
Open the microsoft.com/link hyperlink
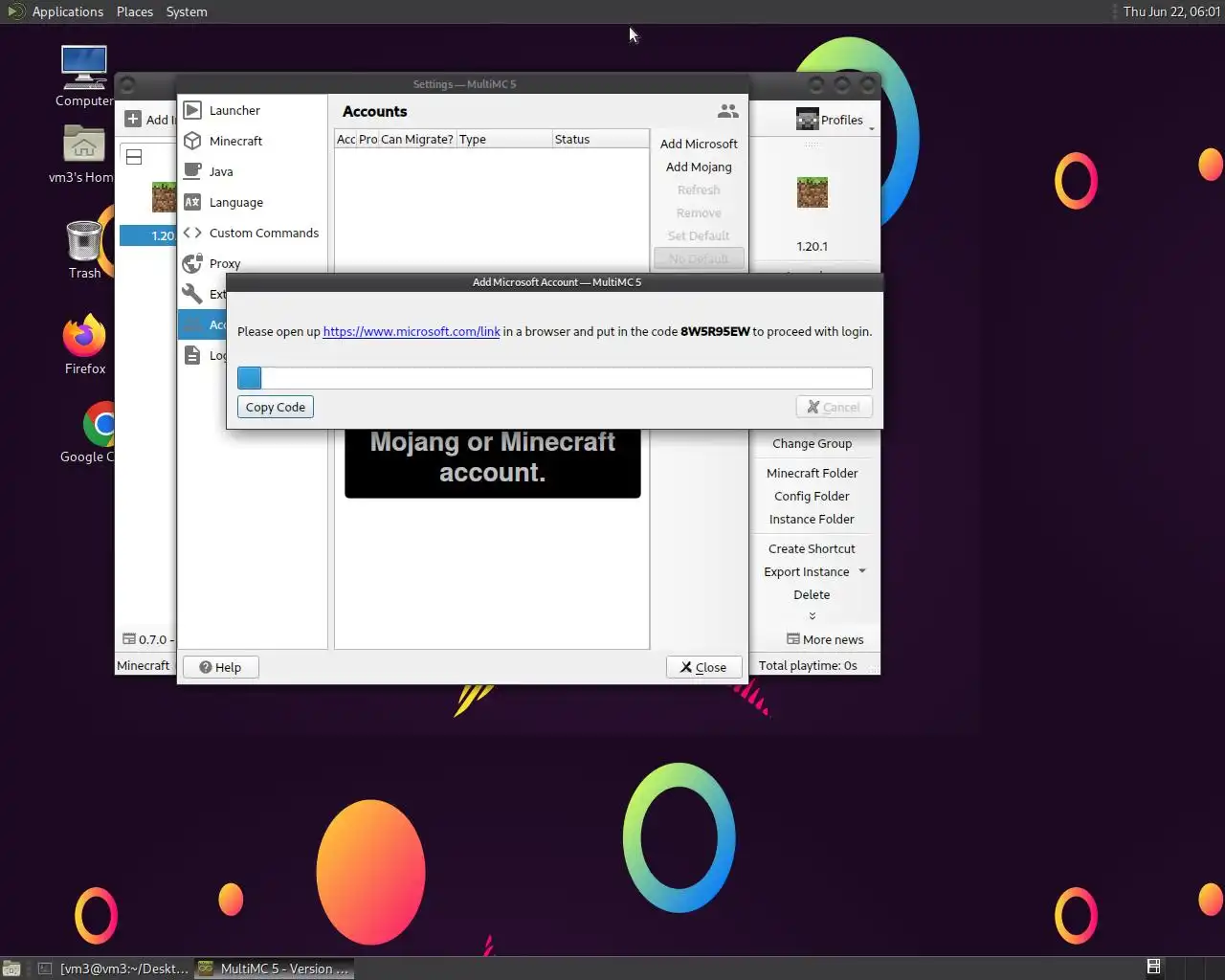(x=412, y=331)
